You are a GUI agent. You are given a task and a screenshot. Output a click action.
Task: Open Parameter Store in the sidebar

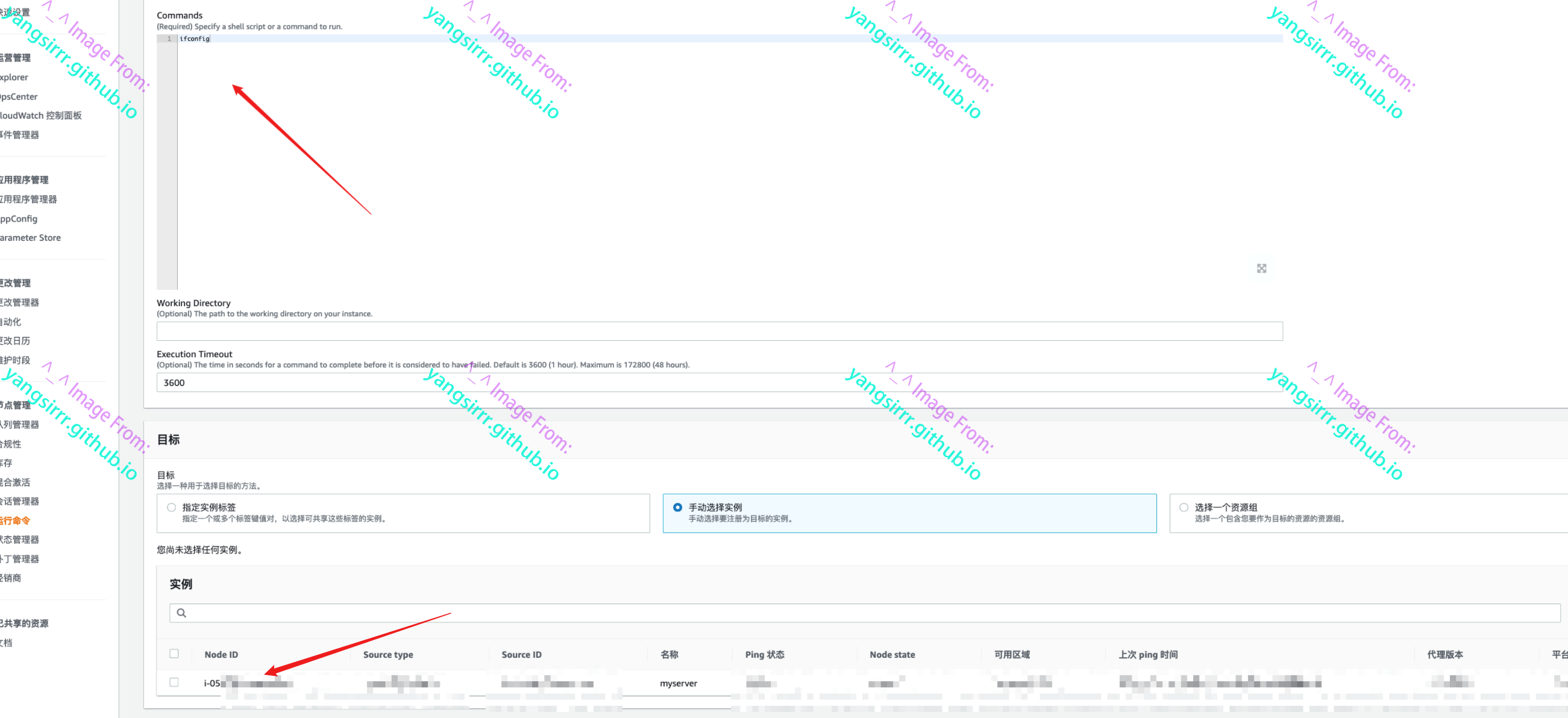(x=31, y=238)
